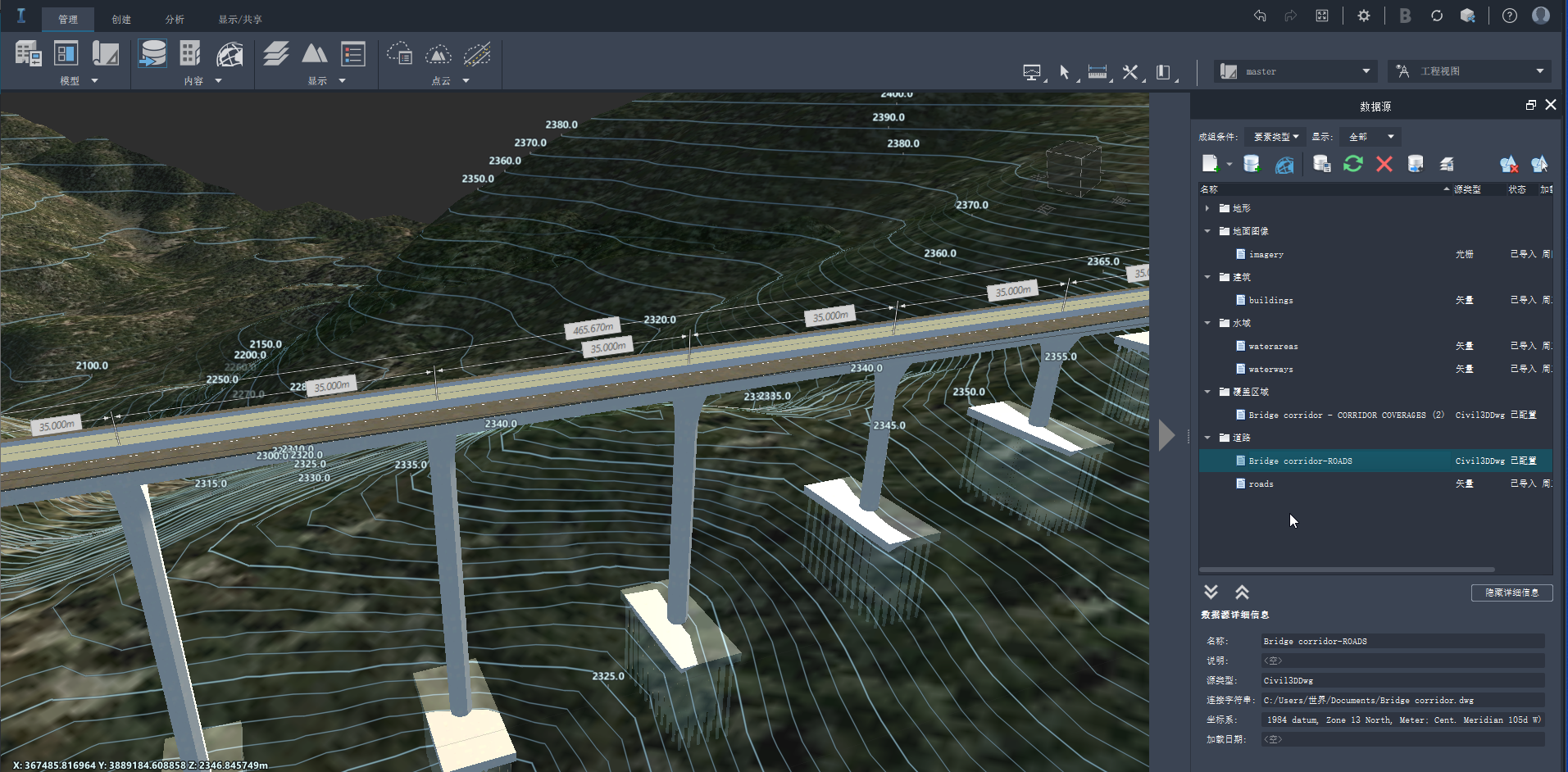This screenshot has width=1568, height=772.
Task: Open the Model Builder globe icon
Action: point(230,55)
